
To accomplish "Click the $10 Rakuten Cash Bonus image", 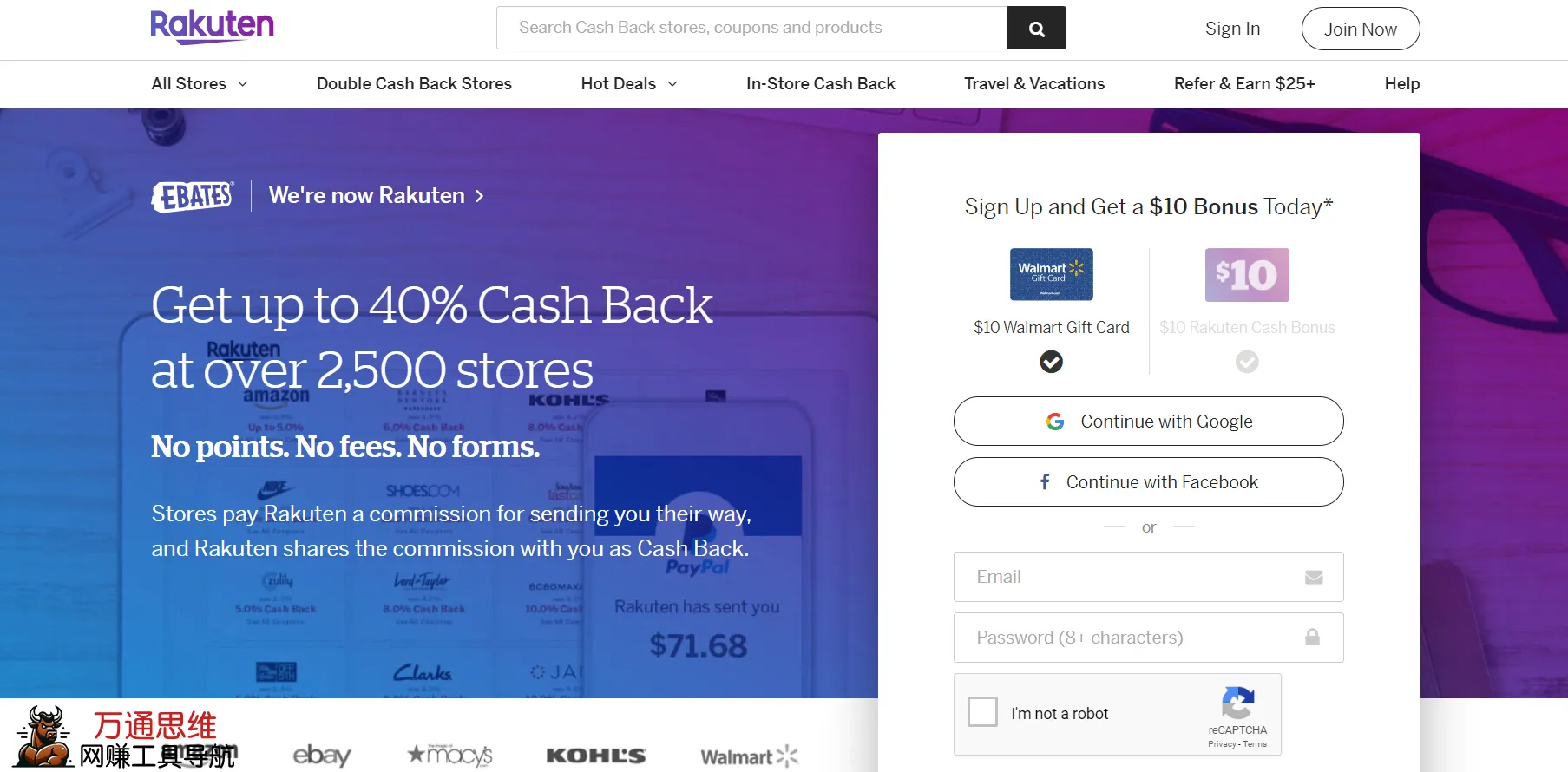I will (x=1247, y=274).
